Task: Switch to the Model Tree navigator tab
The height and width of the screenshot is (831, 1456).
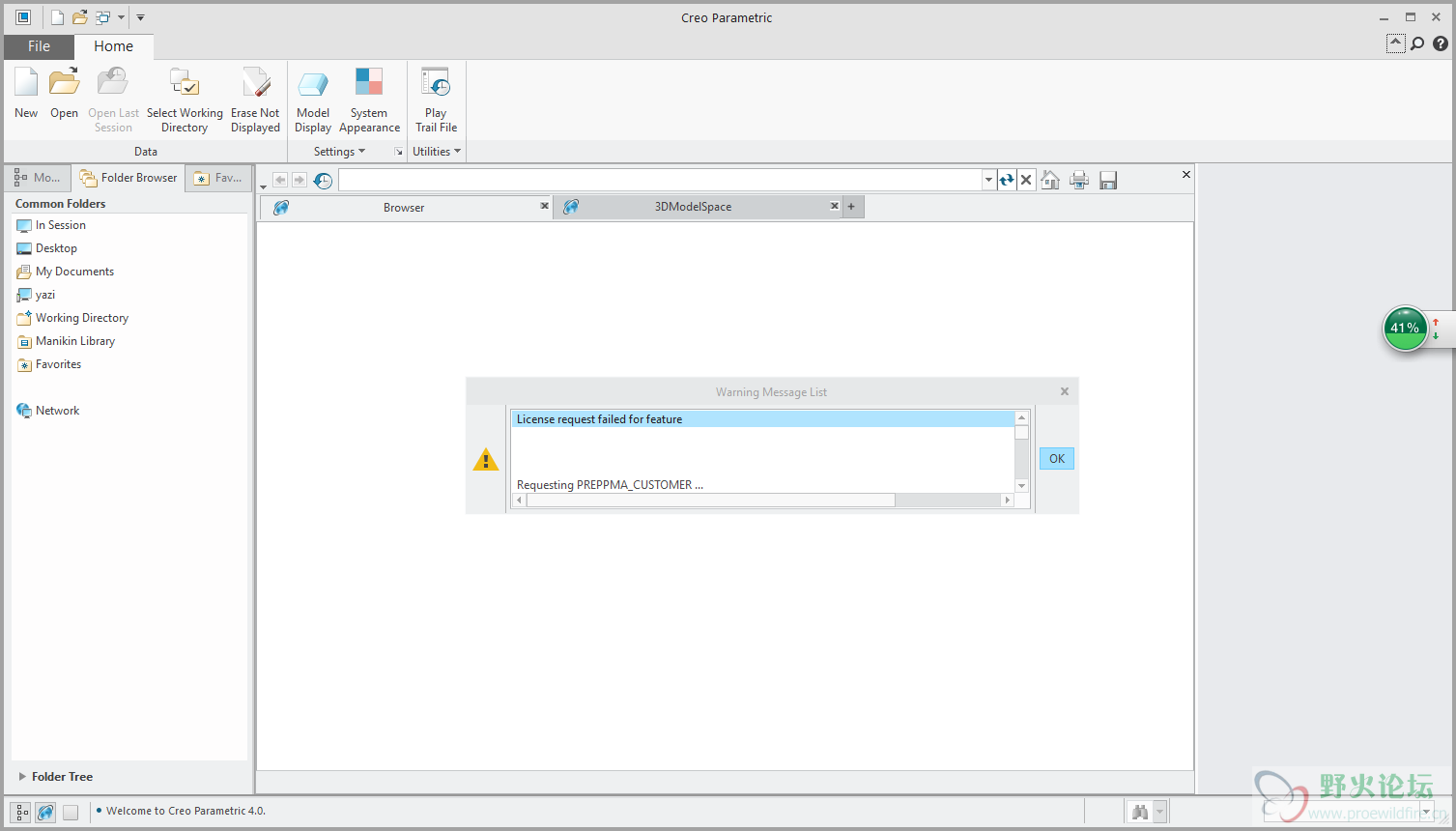Action: pos(38,178)
